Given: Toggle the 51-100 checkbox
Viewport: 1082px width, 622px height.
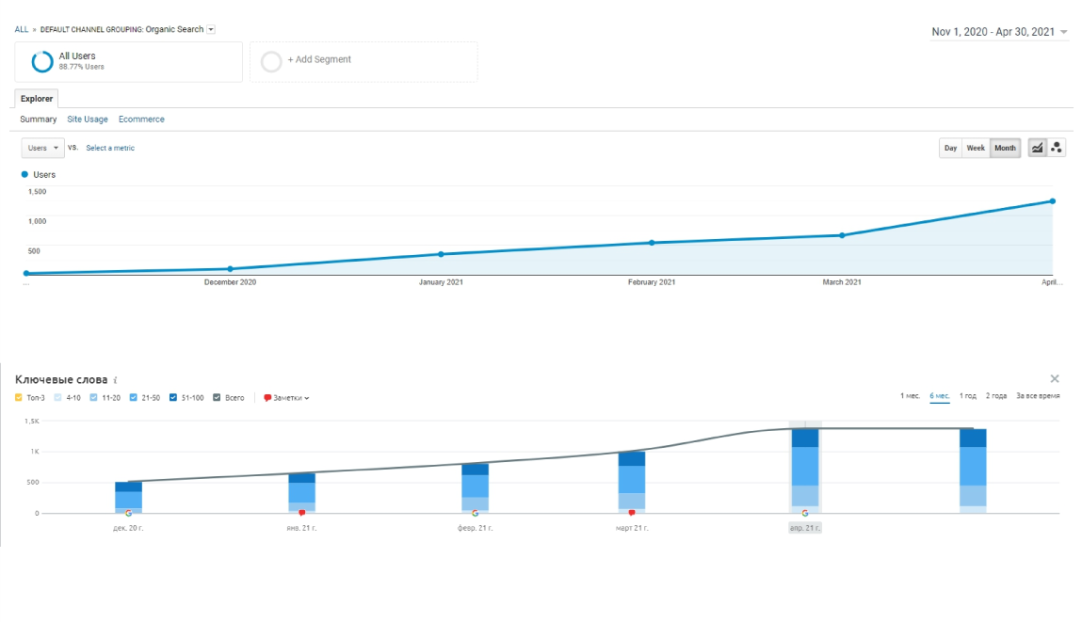Looking at the screenshot, I should (173, 398).
